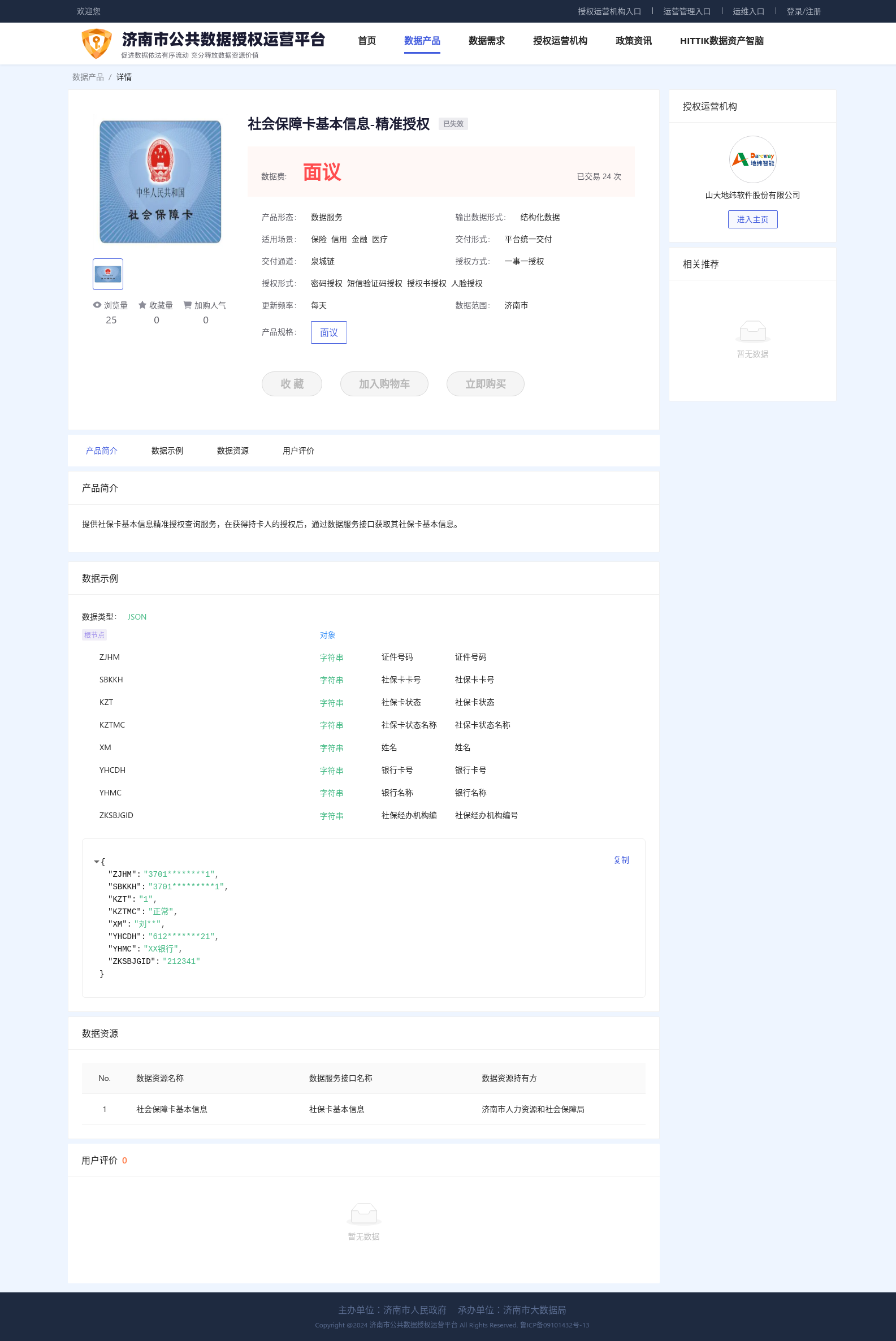The width and height of the screenshot is (896, 1341).
Task: Go to 数据需求 in navigation
Action: 487,41
